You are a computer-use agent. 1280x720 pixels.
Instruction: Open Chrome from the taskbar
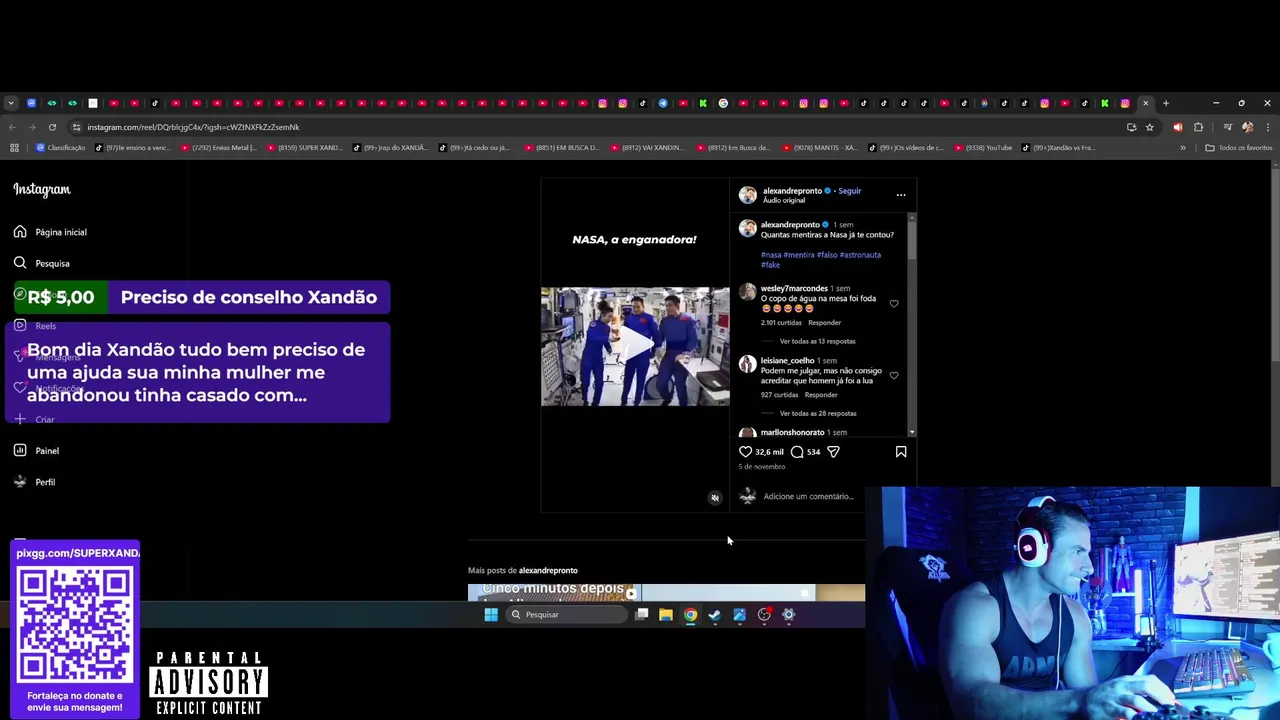pos(690,615)
